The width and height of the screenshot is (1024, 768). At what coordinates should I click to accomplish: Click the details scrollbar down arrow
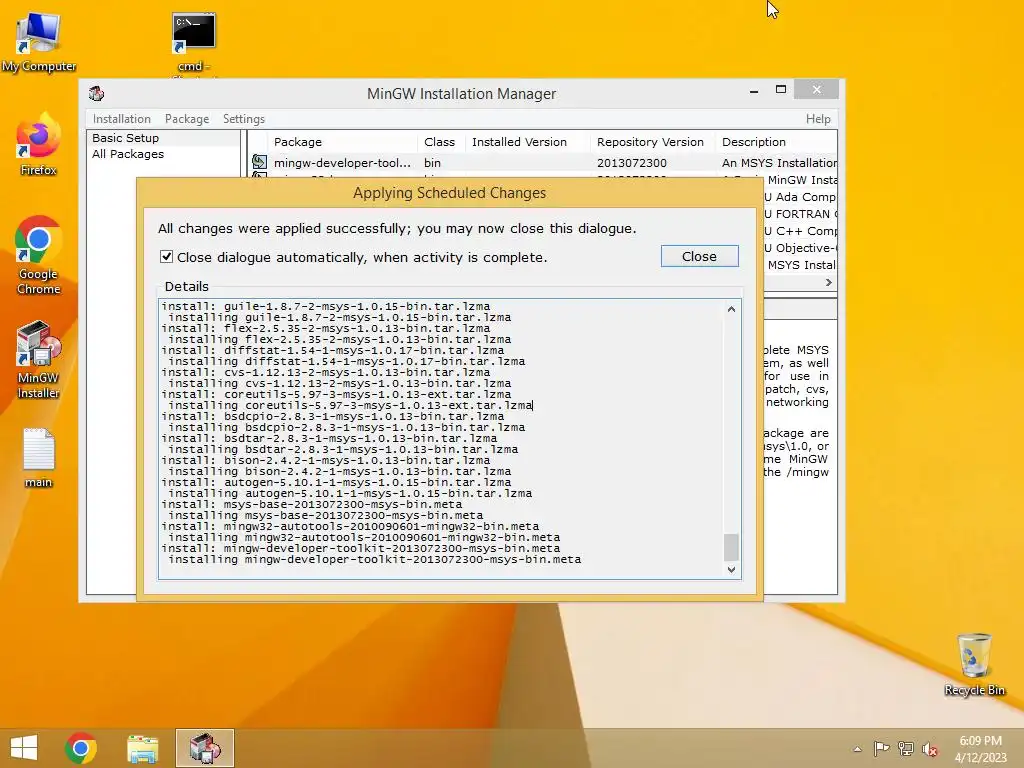tap(731, 569)
